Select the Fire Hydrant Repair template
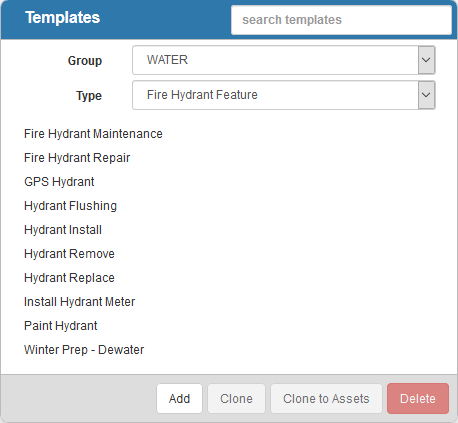The height and width of the screenshot is (423, 458). 77,158
